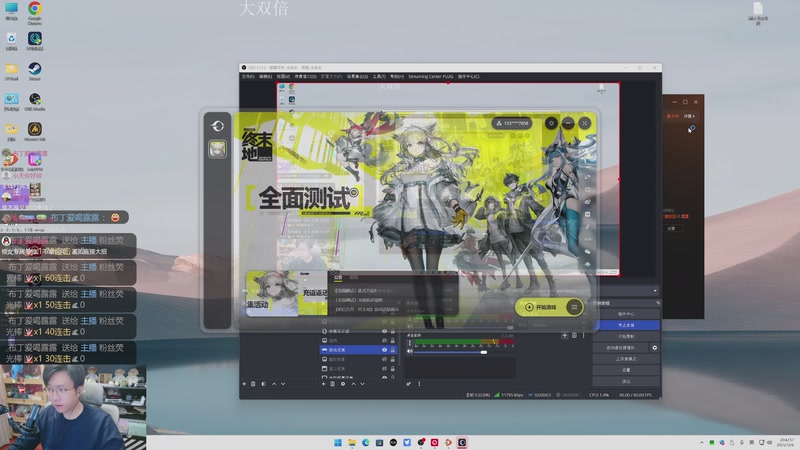
Task: Enable studio mode button
Action: point(626,359)
